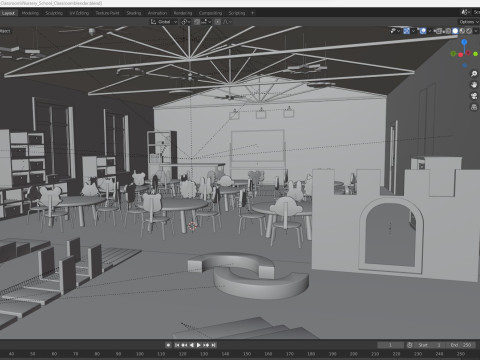Click frame 200 on the timeline
This screenshot has width=480, height=360.
[354, 354]
